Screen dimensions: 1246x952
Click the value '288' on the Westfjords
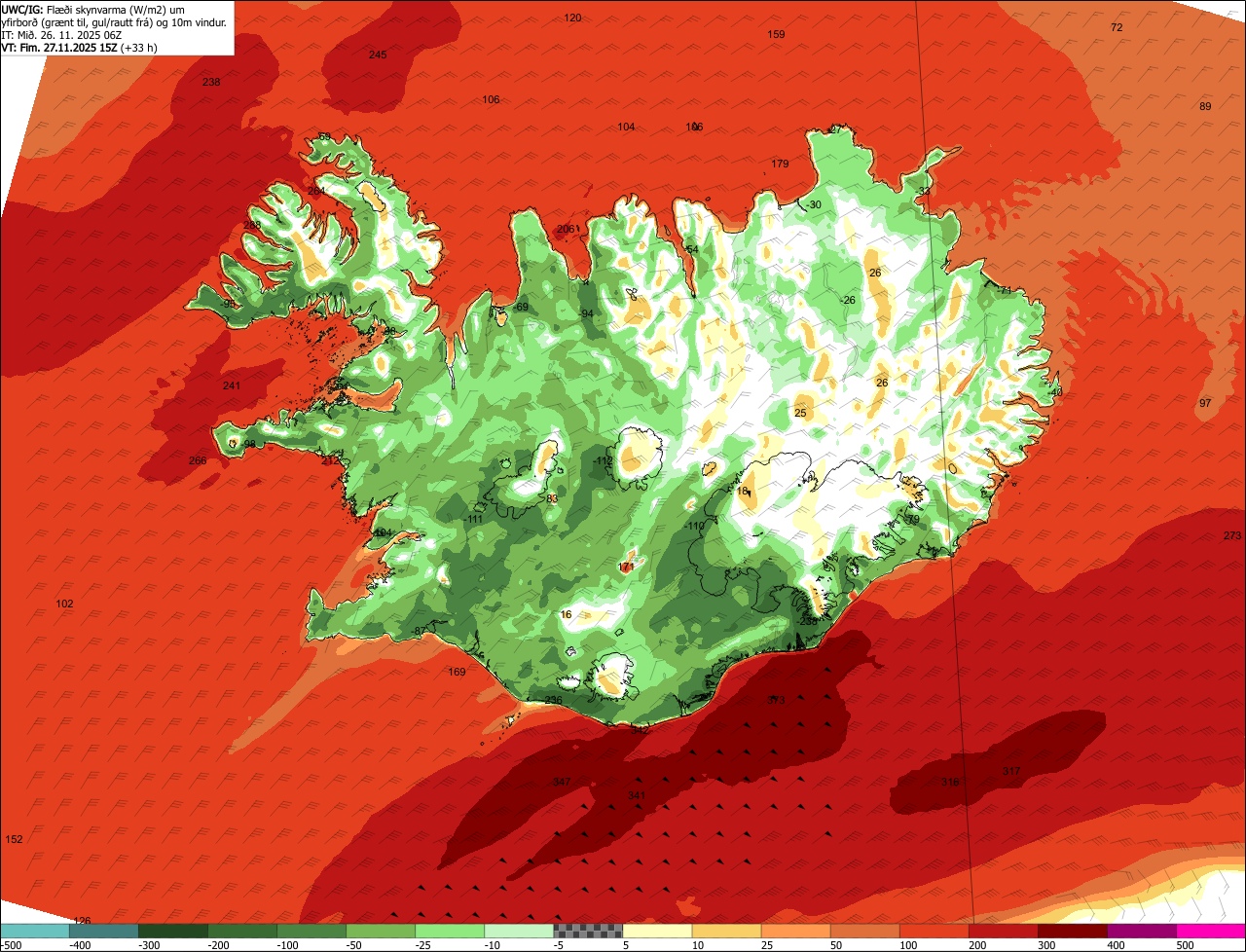pyautogui.click(x=252, y=226)
